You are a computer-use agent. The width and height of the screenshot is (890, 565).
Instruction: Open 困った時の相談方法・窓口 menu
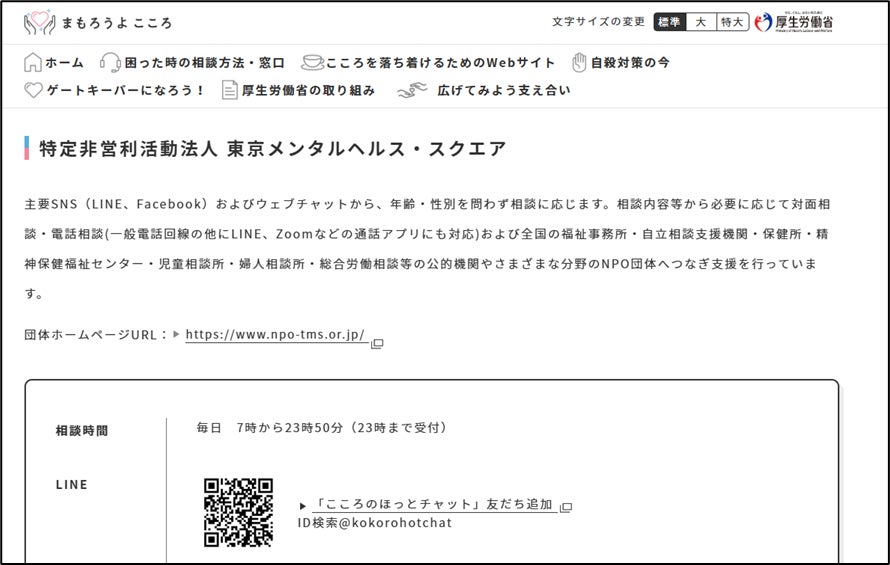pyautogui.click(x=204, y=62)
